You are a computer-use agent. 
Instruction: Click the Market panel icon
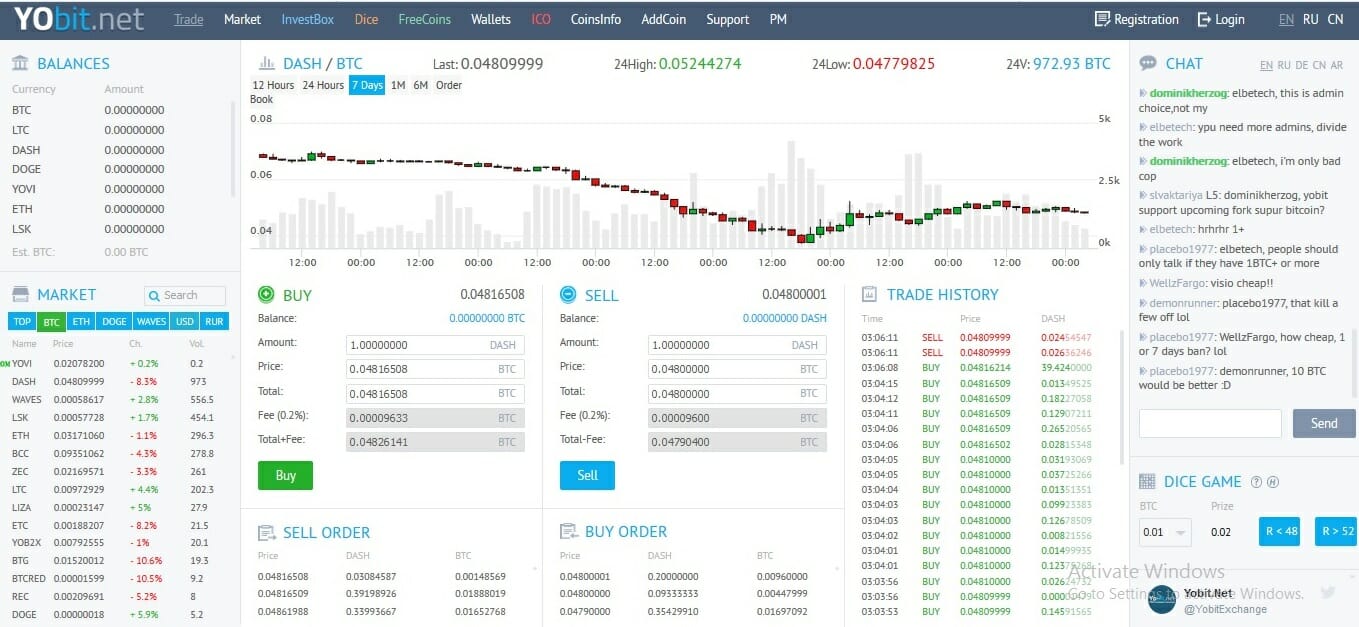point(20,294)
